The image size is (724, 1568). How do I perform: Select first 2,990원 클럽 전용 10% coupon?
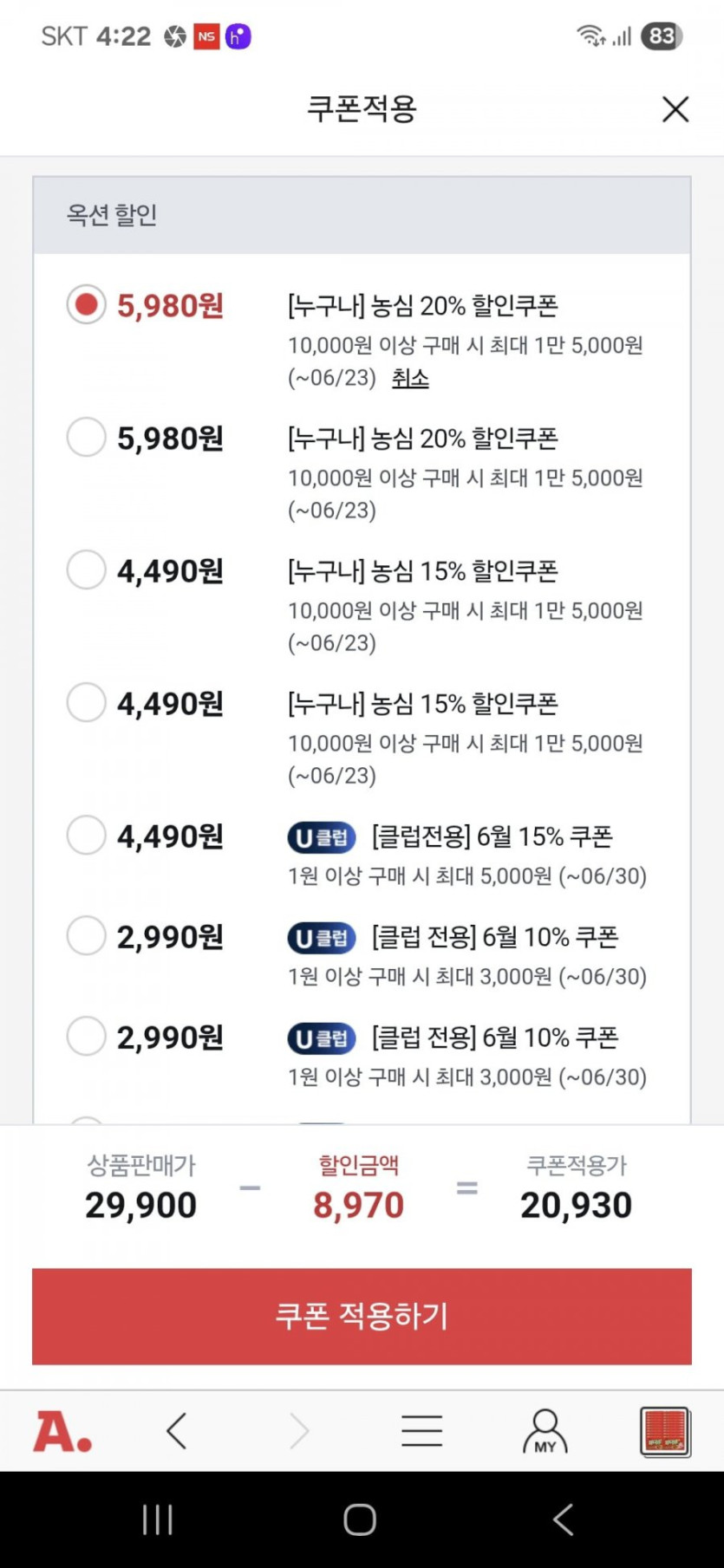tap(87, 935)
